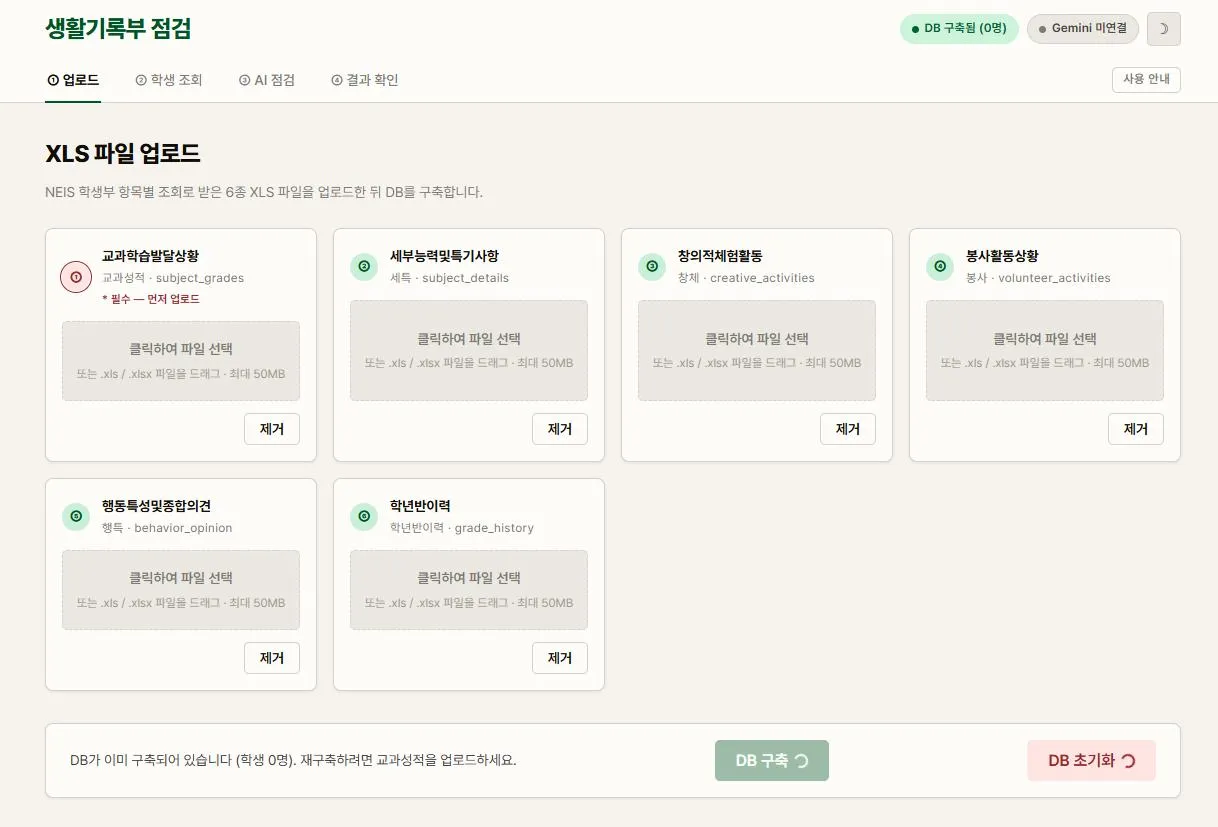Click the DB 초기화 reset button
Screen dimensions: 1218x827
tap(1091, 761)
